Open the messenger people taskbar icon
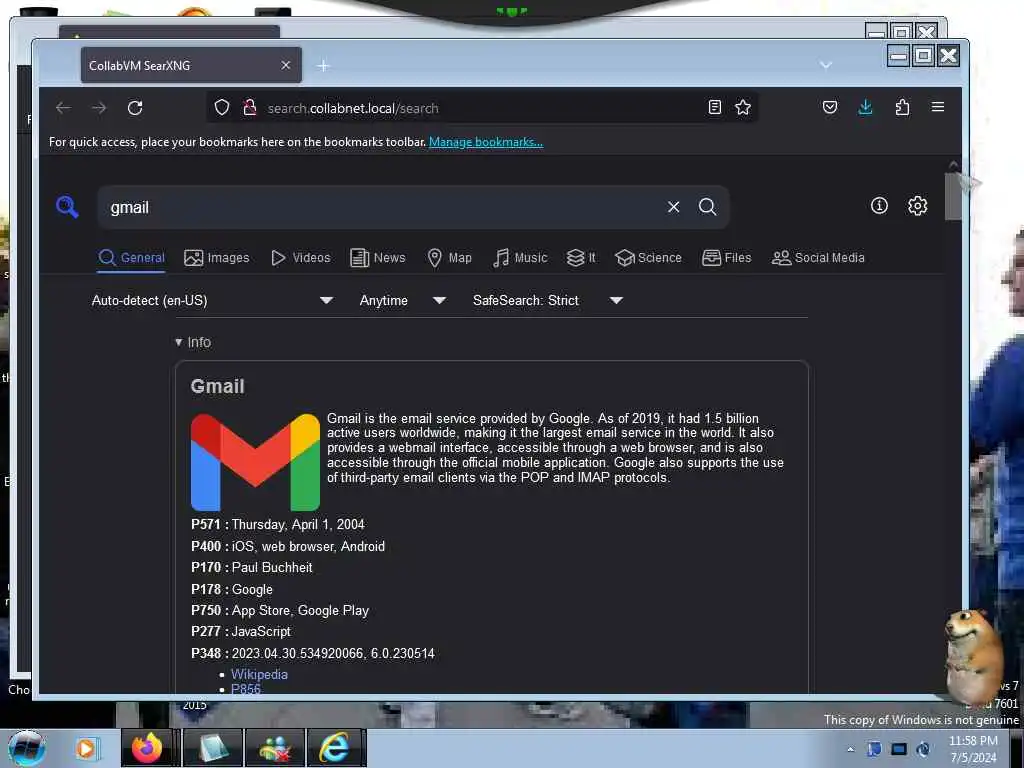Viewport: 1024px width, 768px height. (x=274, y=748)
